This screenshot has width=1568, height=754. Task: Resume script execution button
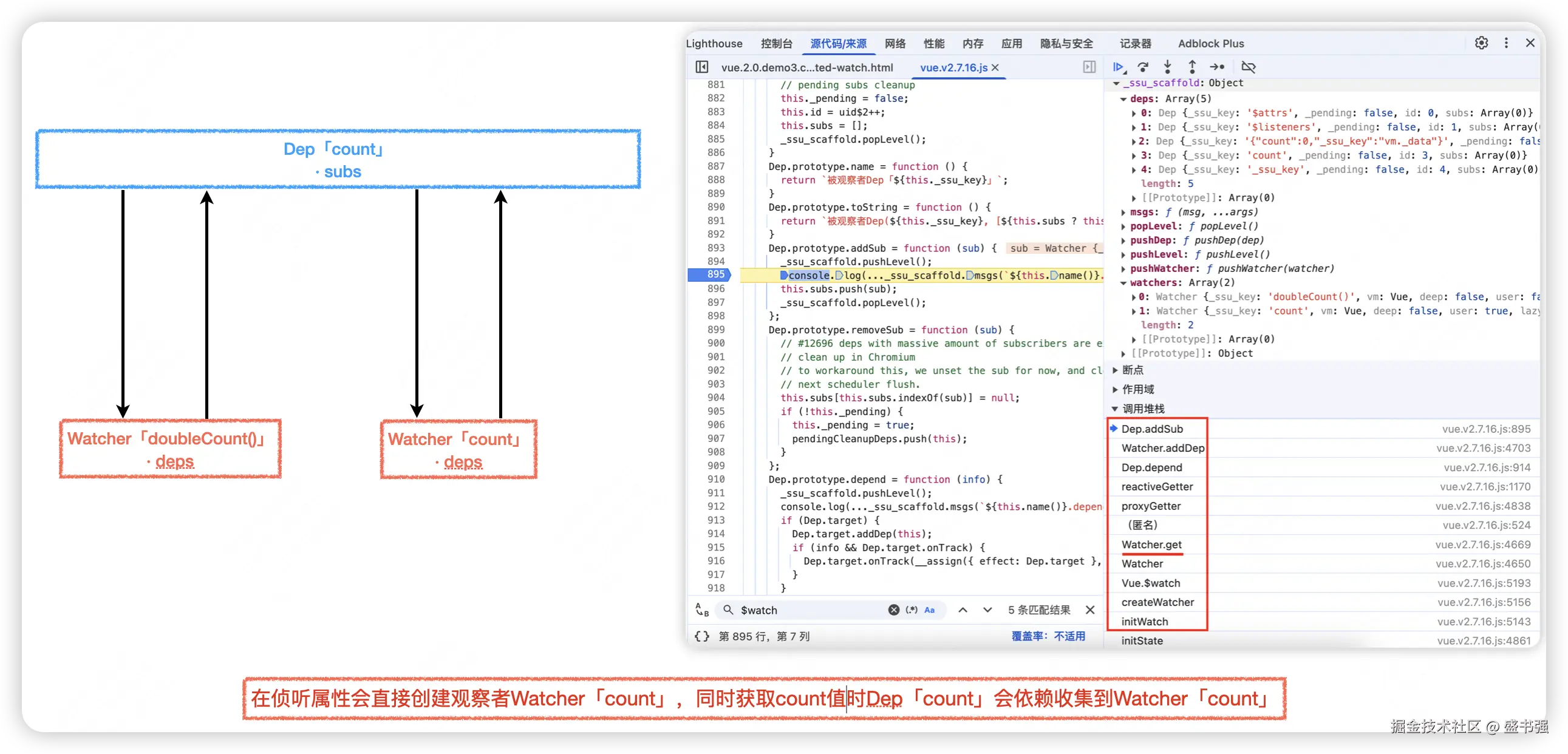click(1119, 67)
